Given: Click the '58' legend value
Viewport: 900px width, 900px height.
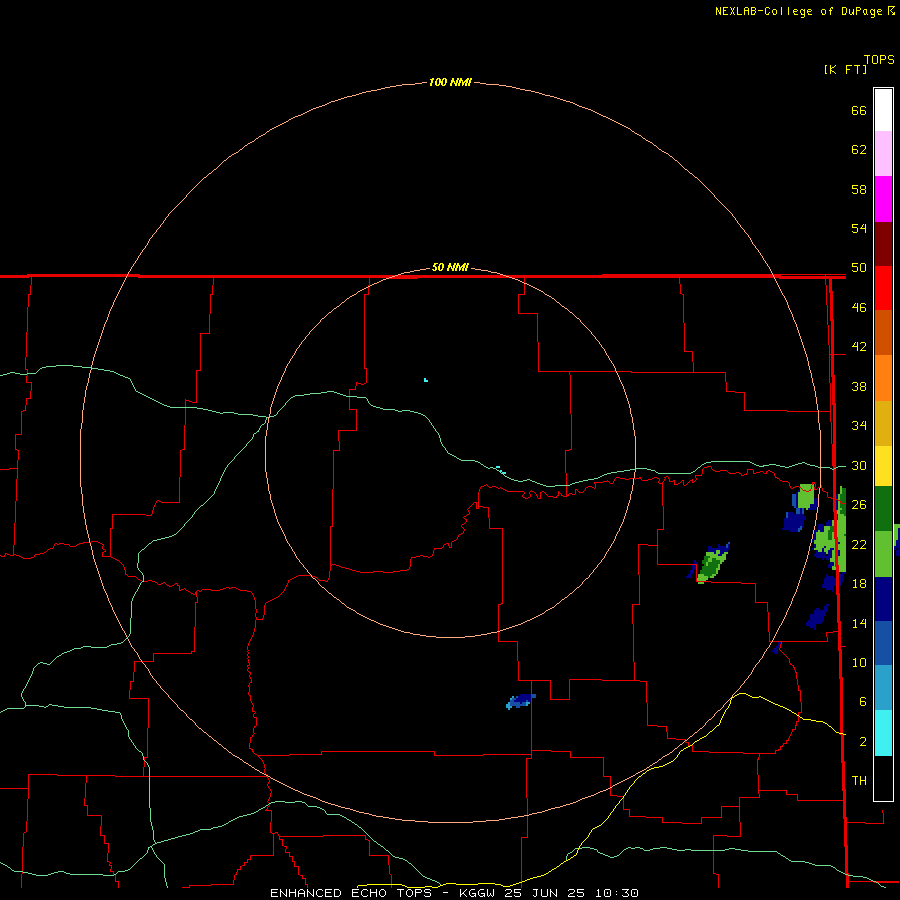Looking at the screenshot, I should click(x=859, y=189).
